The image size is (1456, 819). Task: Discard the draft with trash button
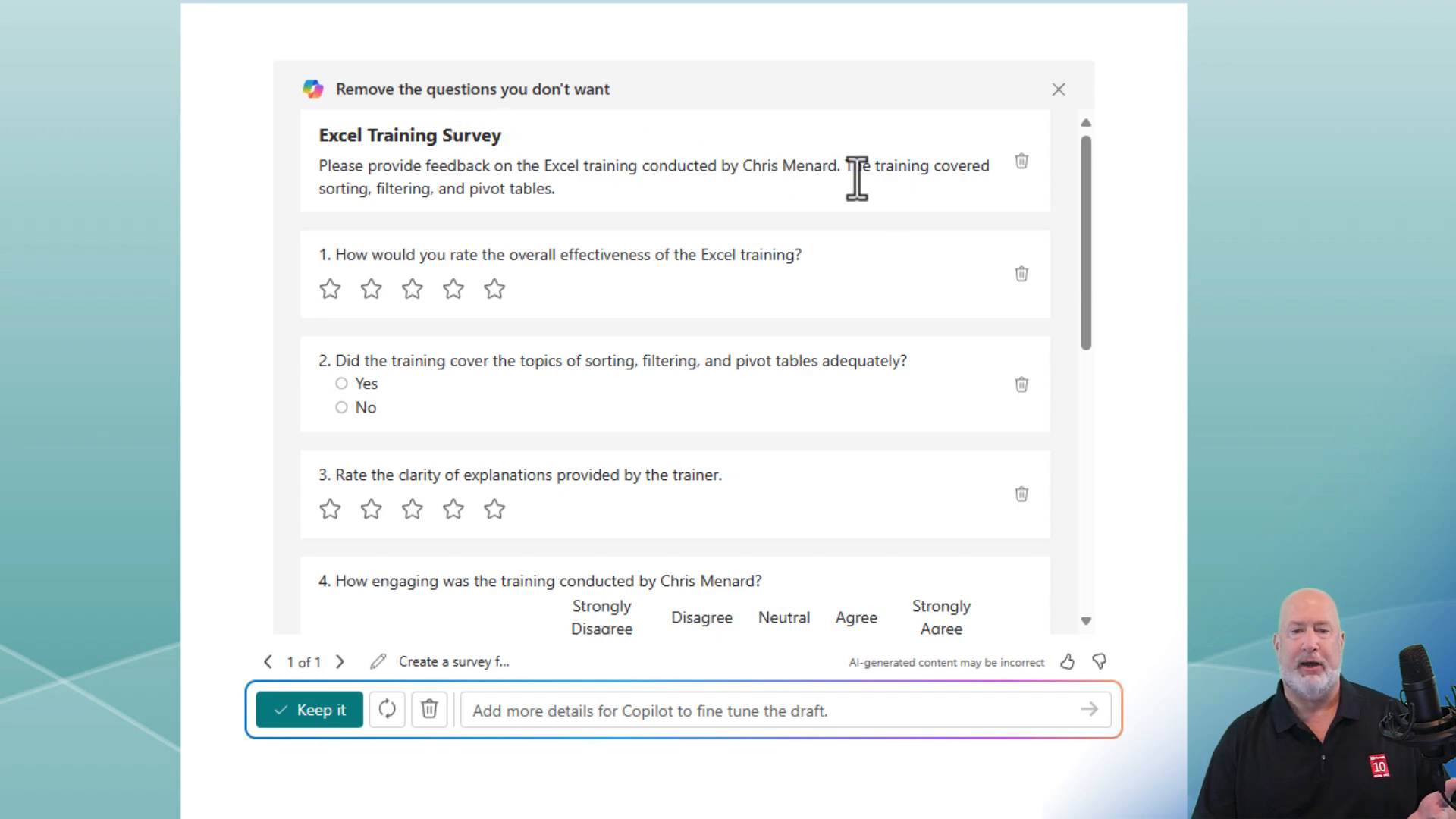(429, 710)
